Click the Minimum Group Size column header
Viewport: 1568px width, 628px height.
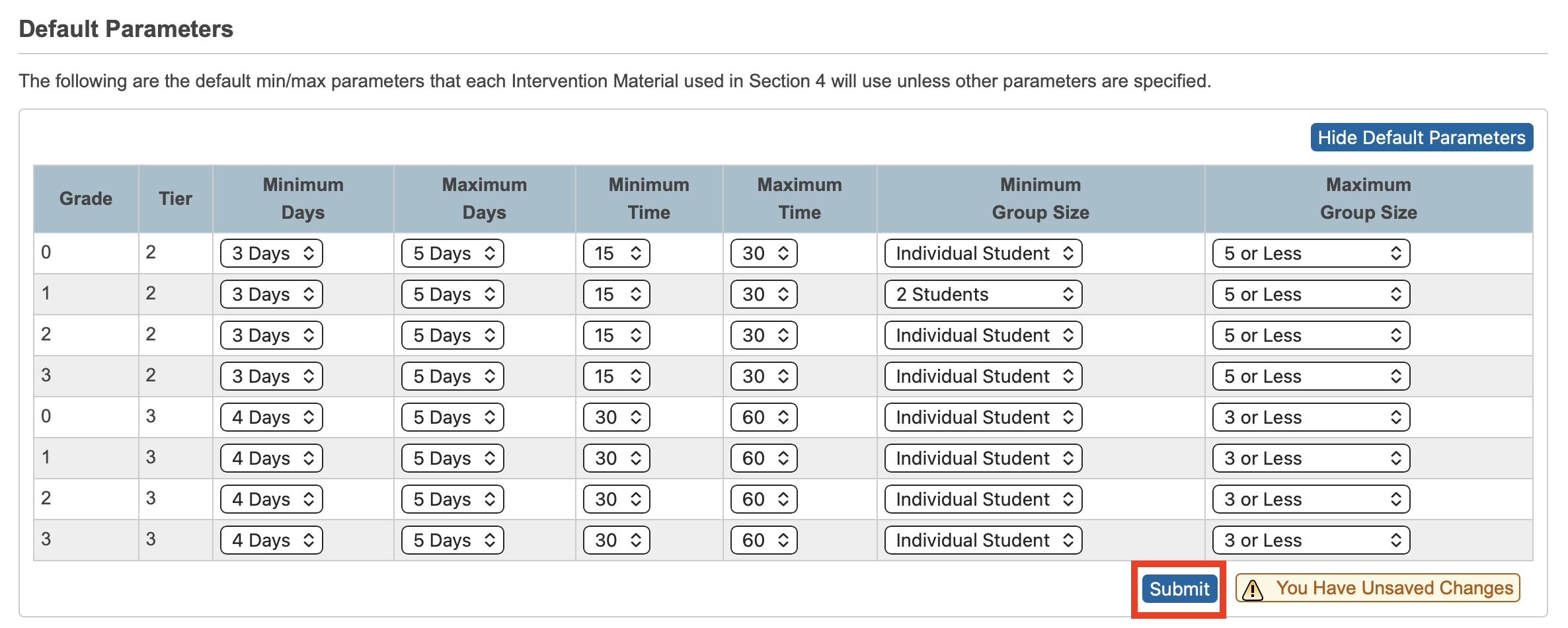pos(1040,198)
